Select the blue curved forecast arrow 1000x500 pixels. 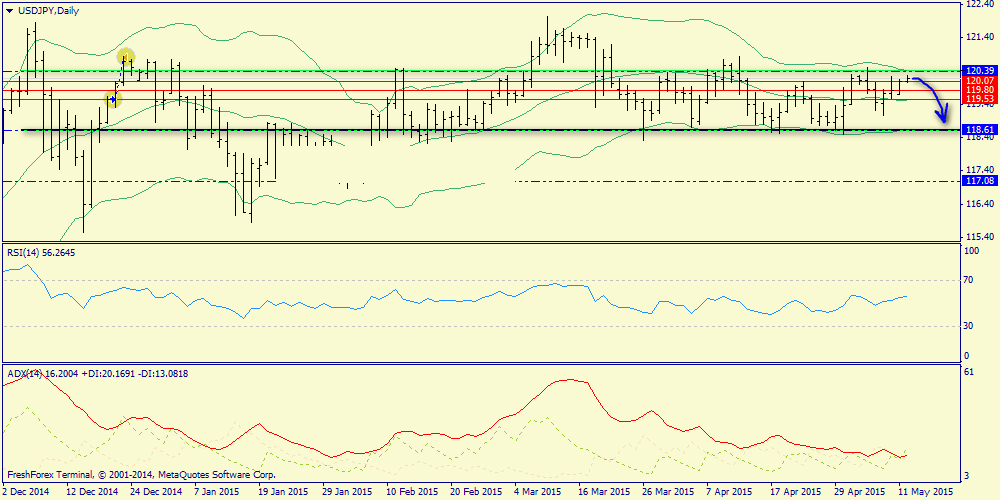click(932, 98)
